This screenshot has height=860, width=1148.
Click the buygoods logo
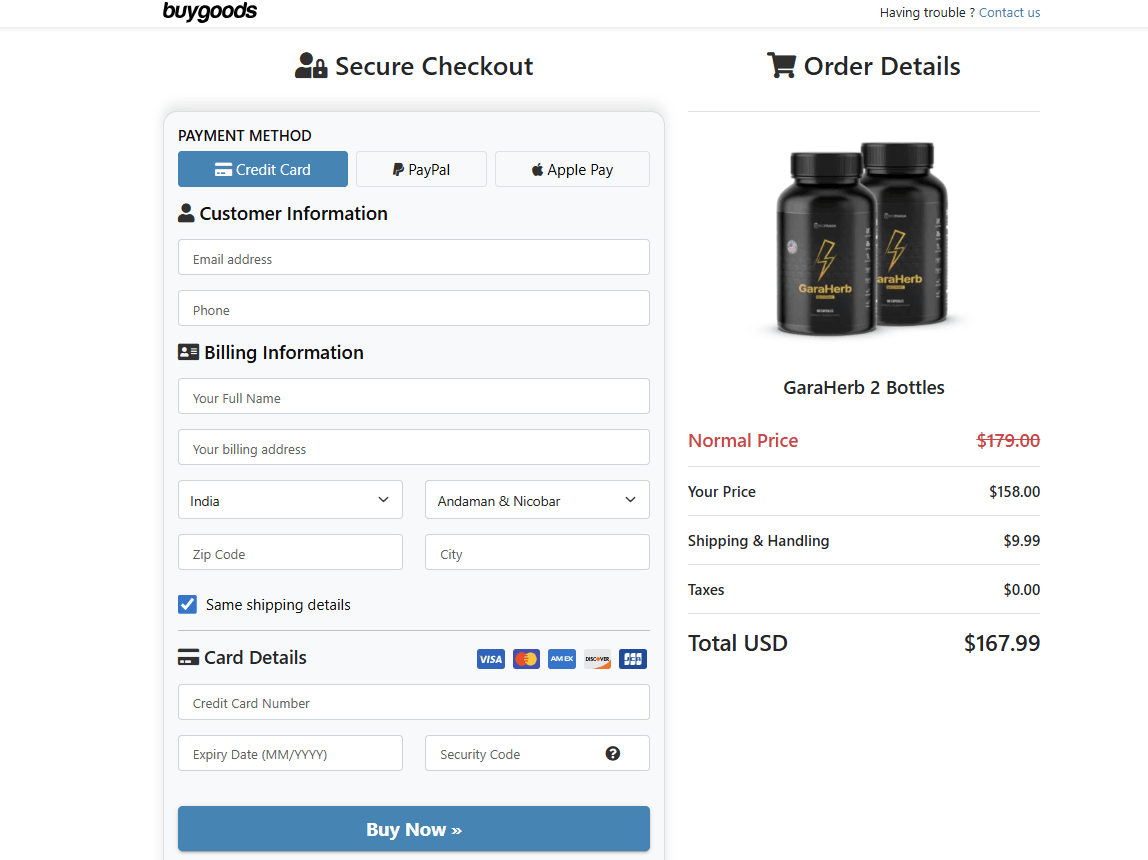209,12
